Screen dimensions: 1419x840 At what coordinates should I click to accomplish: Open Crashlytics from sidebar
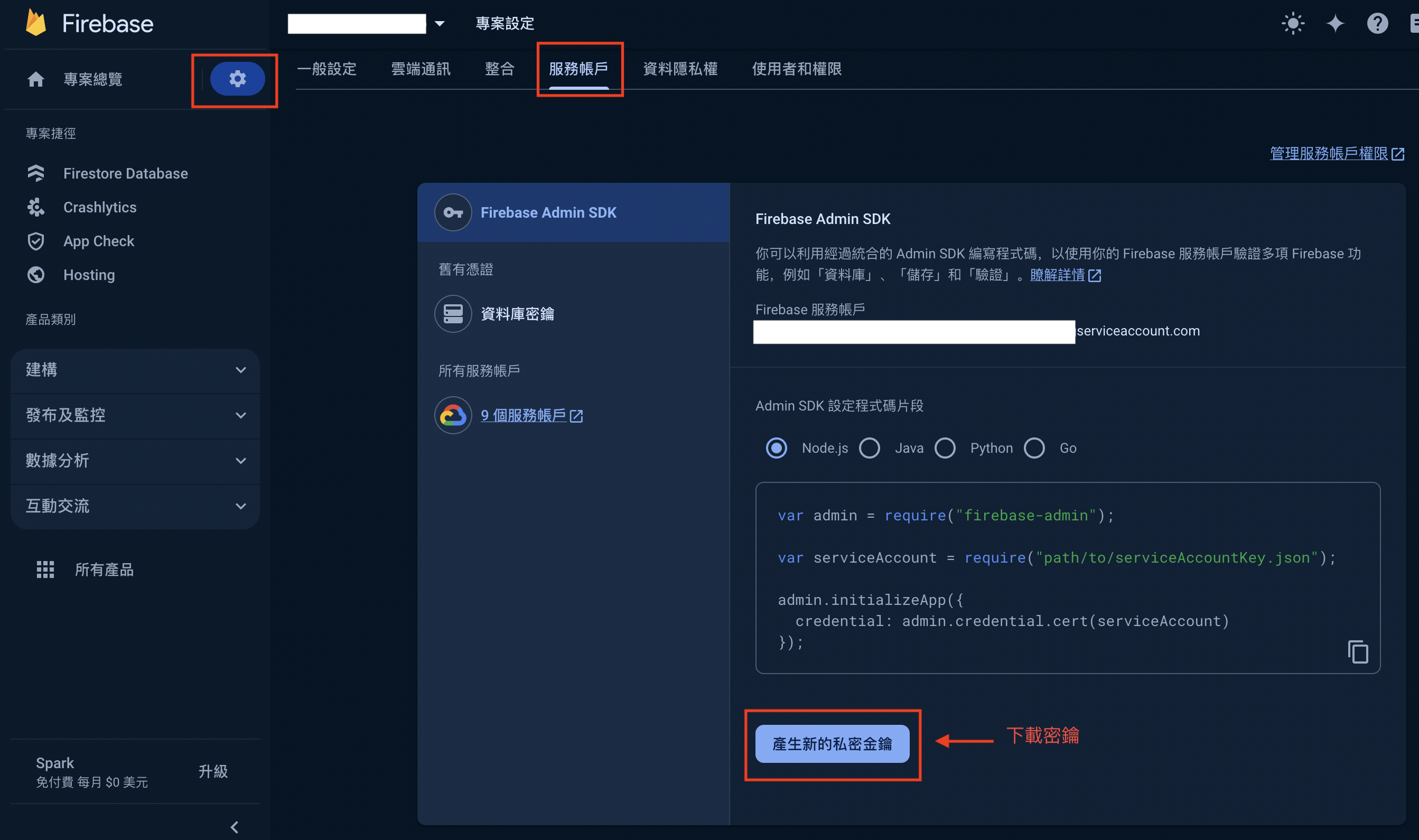(x=100, y=207)
